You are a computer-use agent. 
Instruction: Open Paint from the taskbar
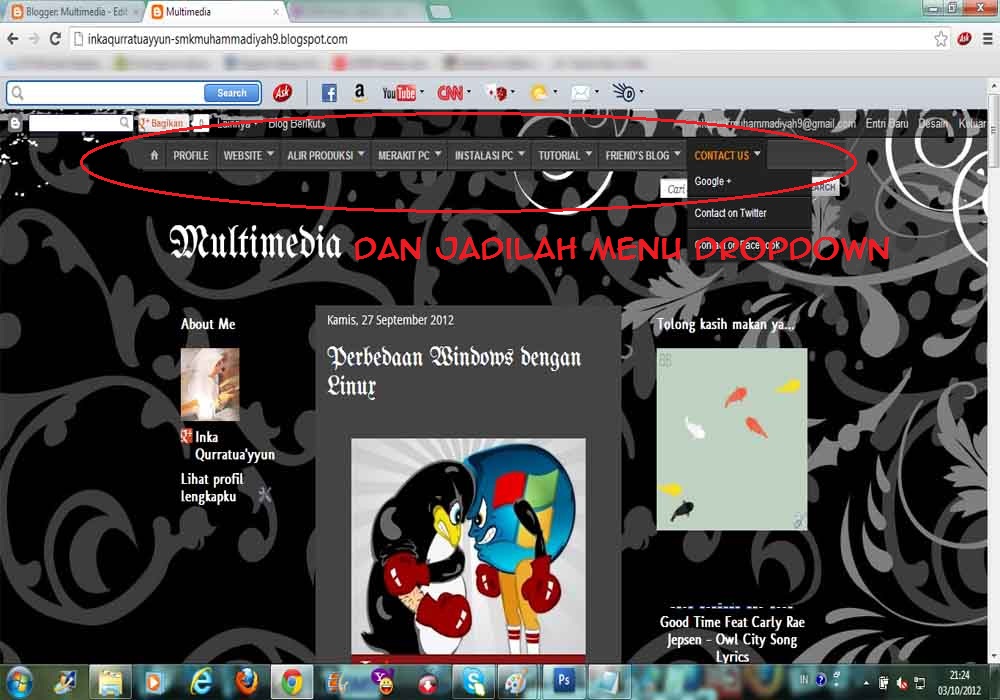click(x=517, y=682)
